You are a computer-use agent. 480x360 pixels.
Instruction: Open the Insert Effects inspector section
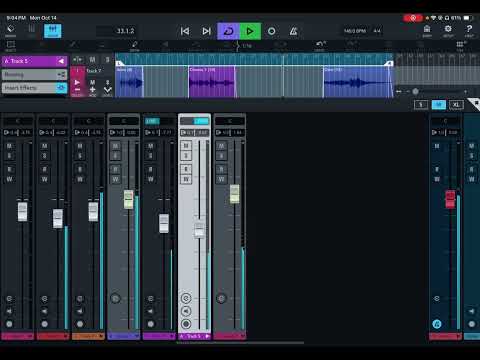[x=34, y=88]
